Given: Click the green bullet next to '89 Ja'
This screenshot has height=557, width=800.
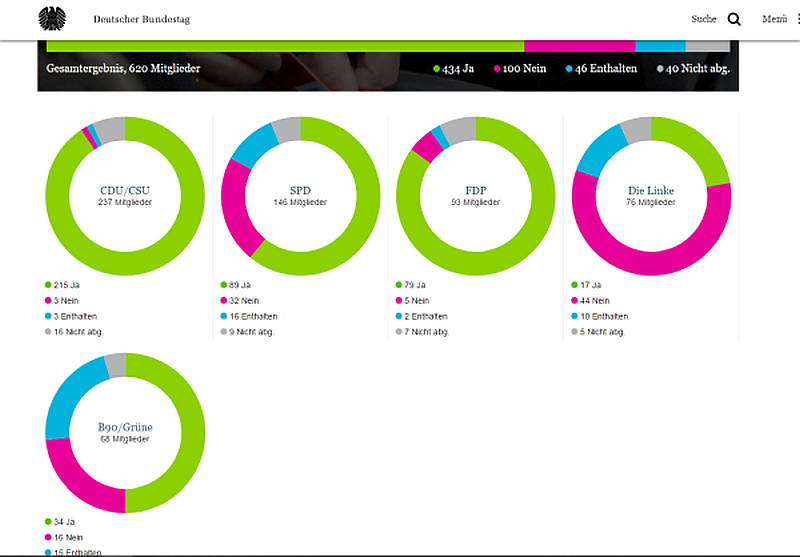Looking at the screenshot, I should click(x=223, y=285).
